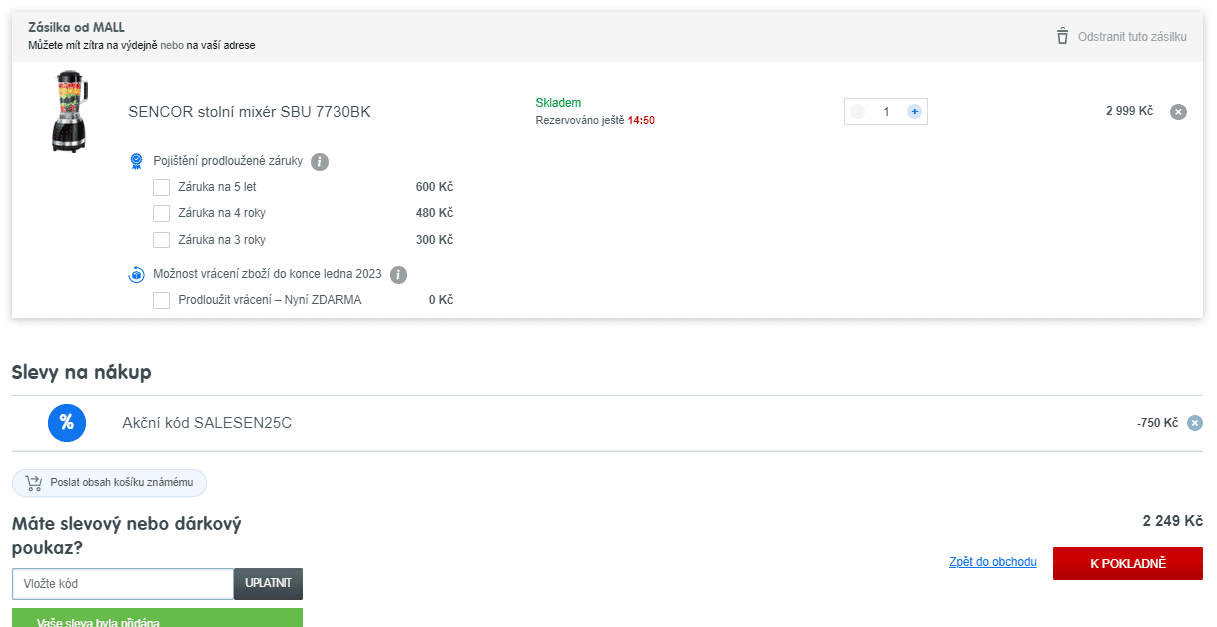Click Akční kód SALESEN25C text
The width and height of the screenshot is (1217, 627).
207,423
